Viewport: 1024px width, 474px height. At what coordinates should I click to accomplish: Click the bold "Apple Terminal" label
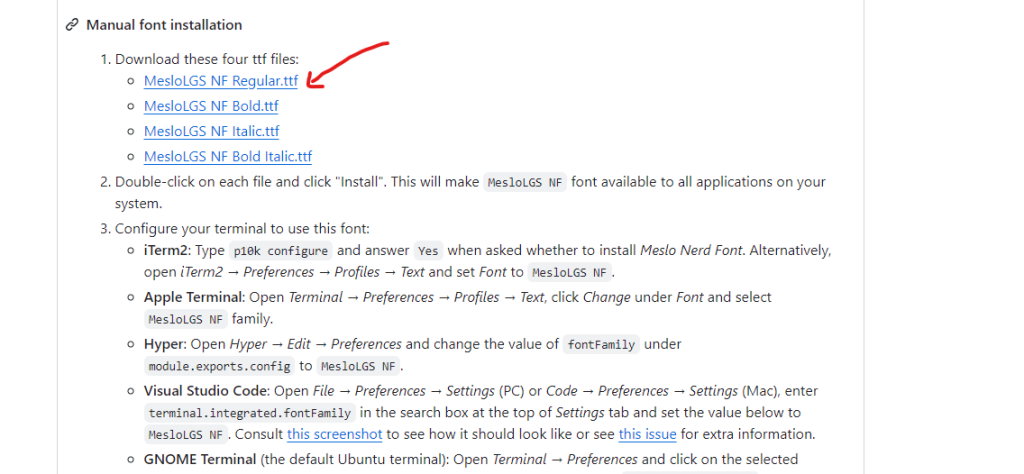(x=191, y=297)
